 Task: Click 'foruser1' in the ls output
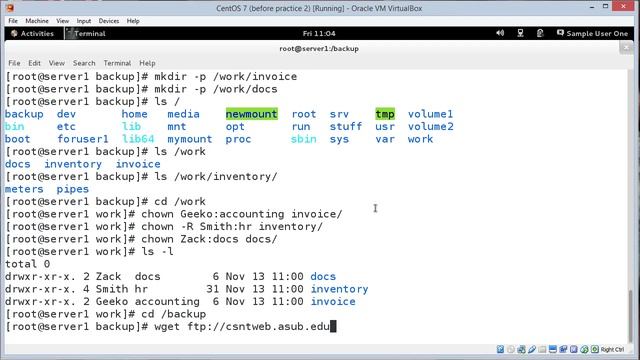click(83, 139)
